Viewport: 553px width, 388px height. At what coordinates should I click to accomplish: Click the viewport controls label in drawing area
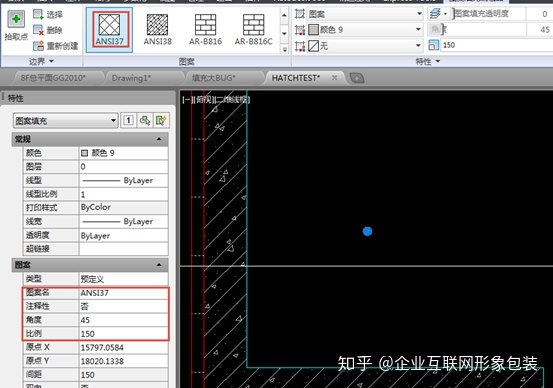216,100
